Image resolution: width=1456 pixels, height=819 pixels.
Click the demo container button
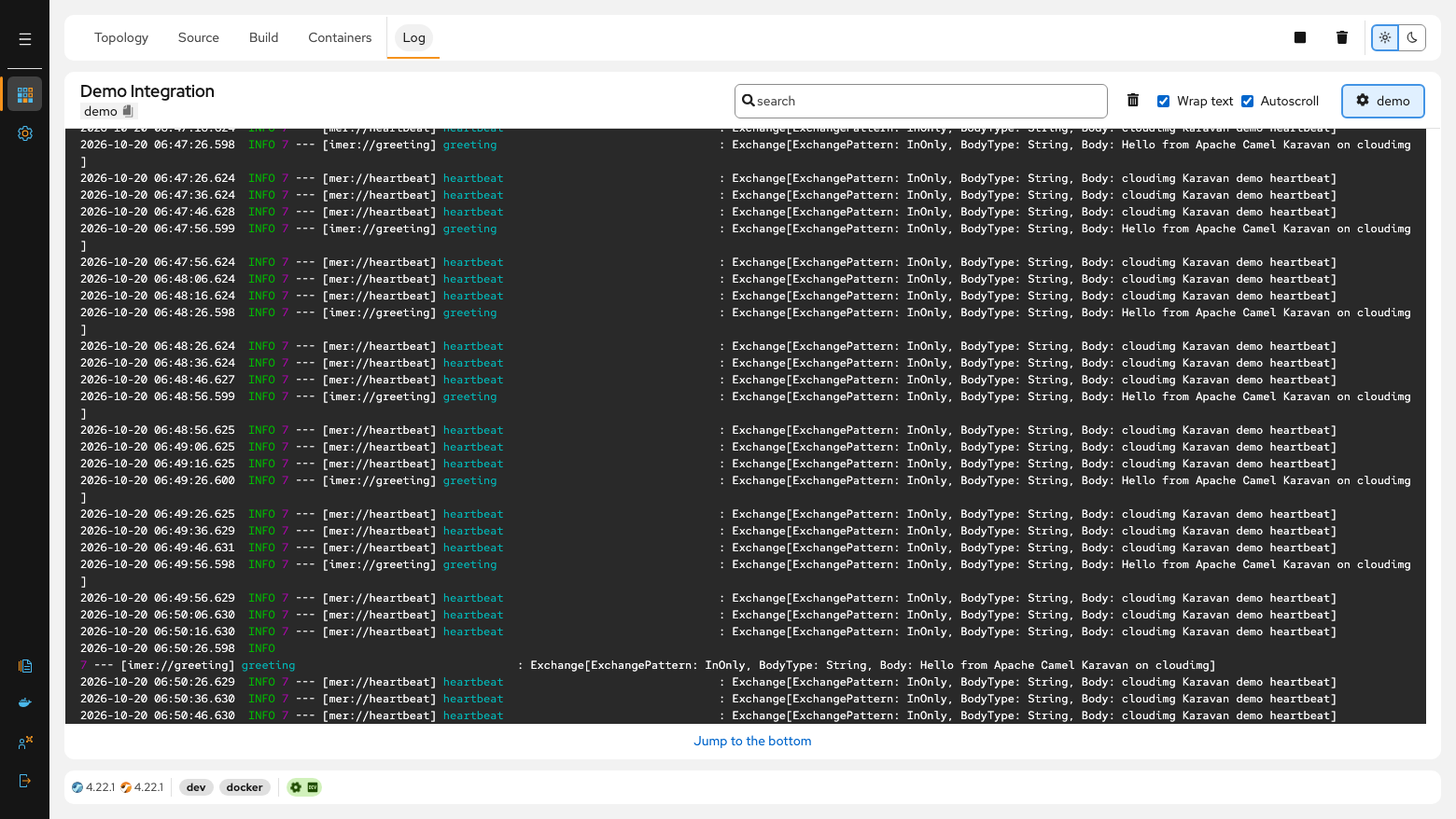coord(1383,101)
